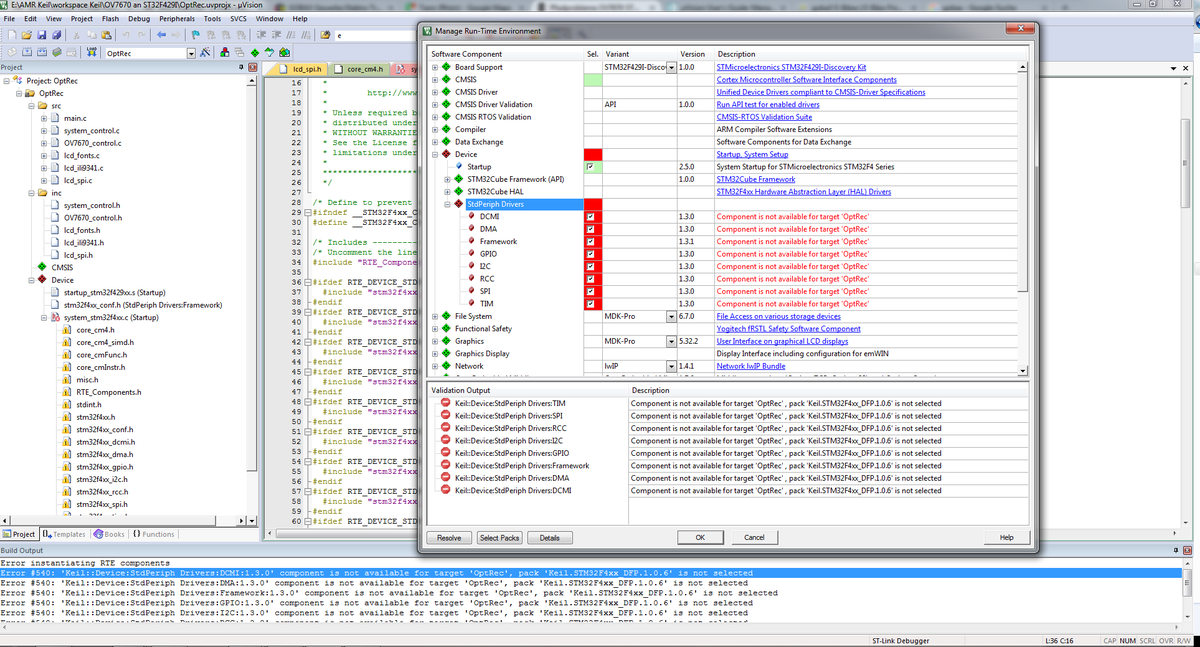
Task: Open the File System MDK-Pro variant dropdown
Action: pyautogui.click(x=671, y=316)
